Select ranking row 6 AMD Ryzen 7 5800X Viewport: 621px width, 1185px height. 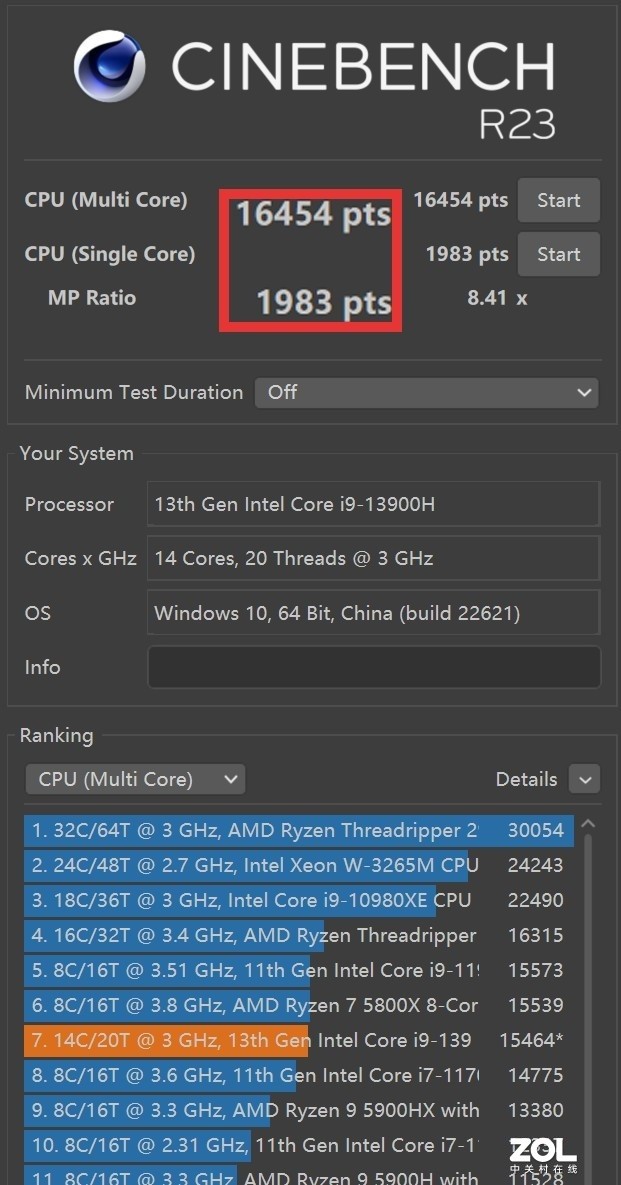(x=299, y=1005)
